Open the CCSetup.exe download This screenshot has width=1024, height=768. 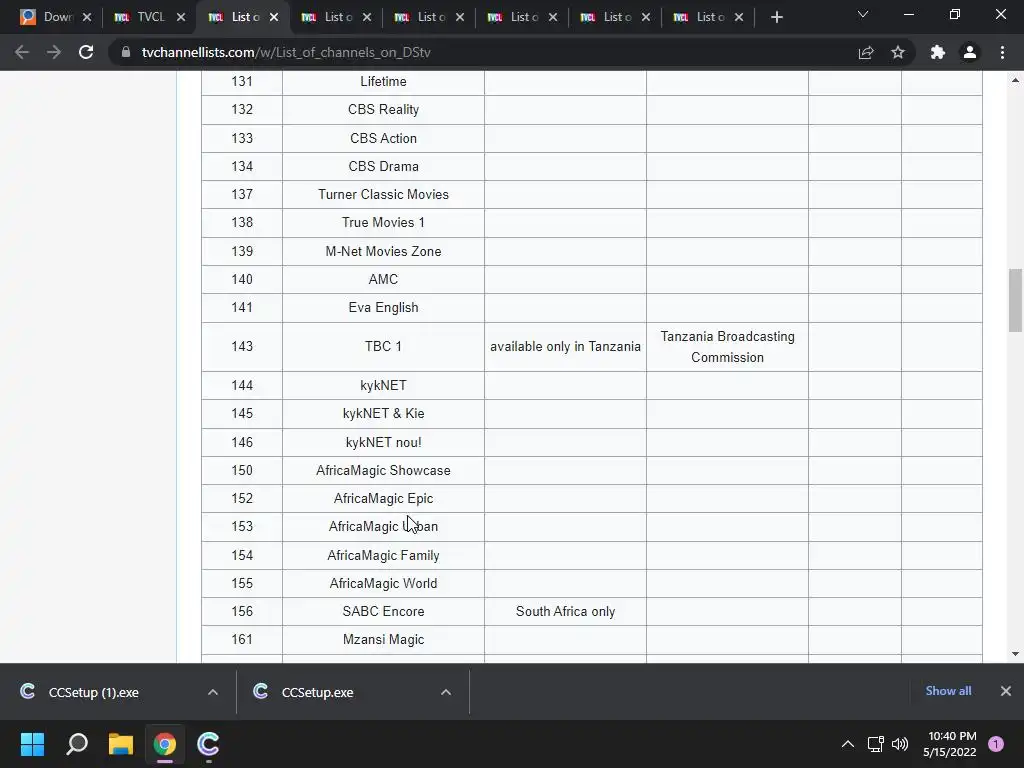pyautogui.click(x=317, y=692)
